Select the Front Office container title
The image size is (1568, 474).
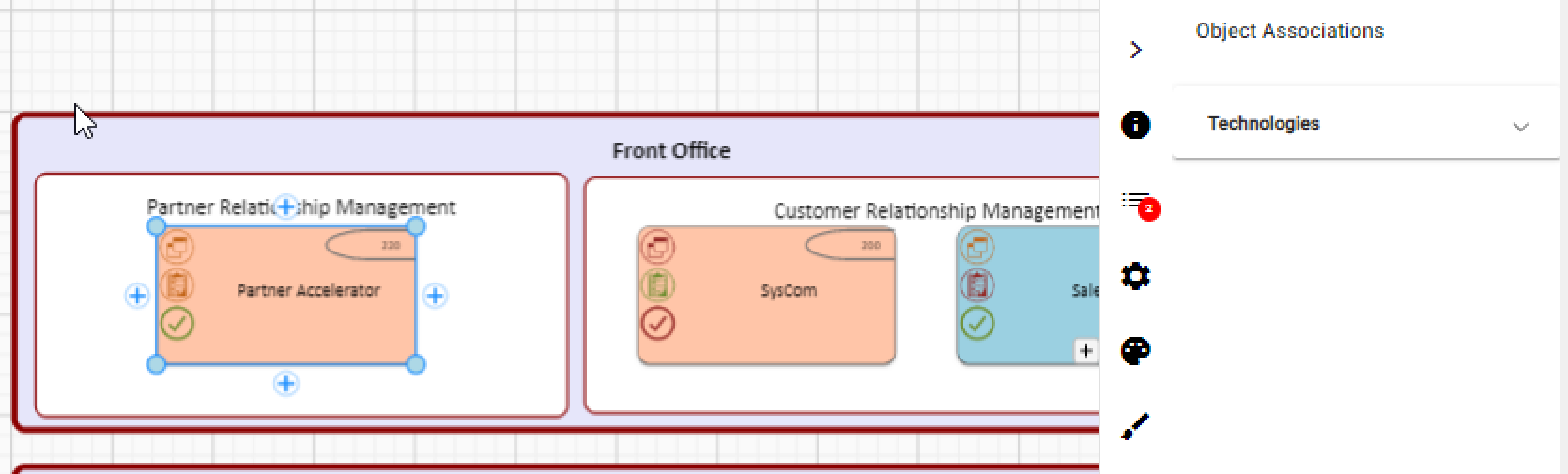click(x=670, y=150)
